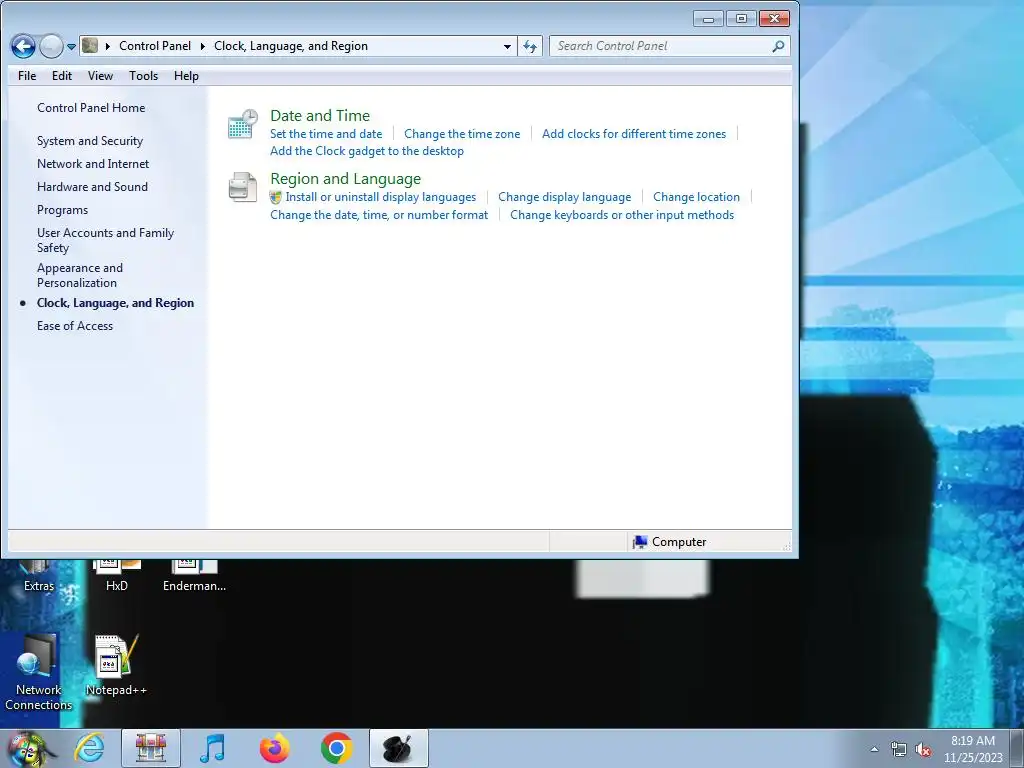Click the shield icon beside Install display languages
This screenshot has width=1024, height=768.
click(x=276, y=197)
